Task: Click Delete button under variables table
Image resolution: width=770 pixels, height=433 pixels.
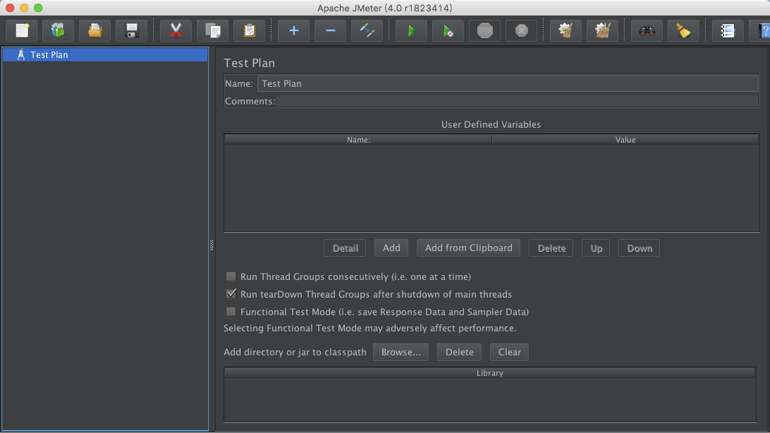Action: pyautogui.click(x=551, y=248)
